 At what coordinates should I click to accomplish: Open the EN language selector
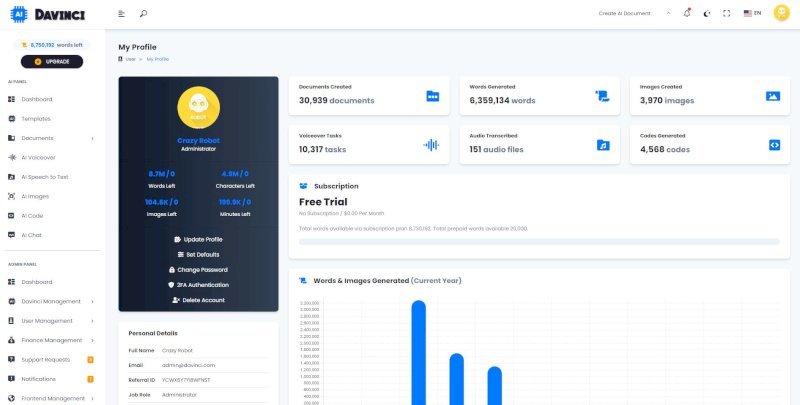(752, 13)
